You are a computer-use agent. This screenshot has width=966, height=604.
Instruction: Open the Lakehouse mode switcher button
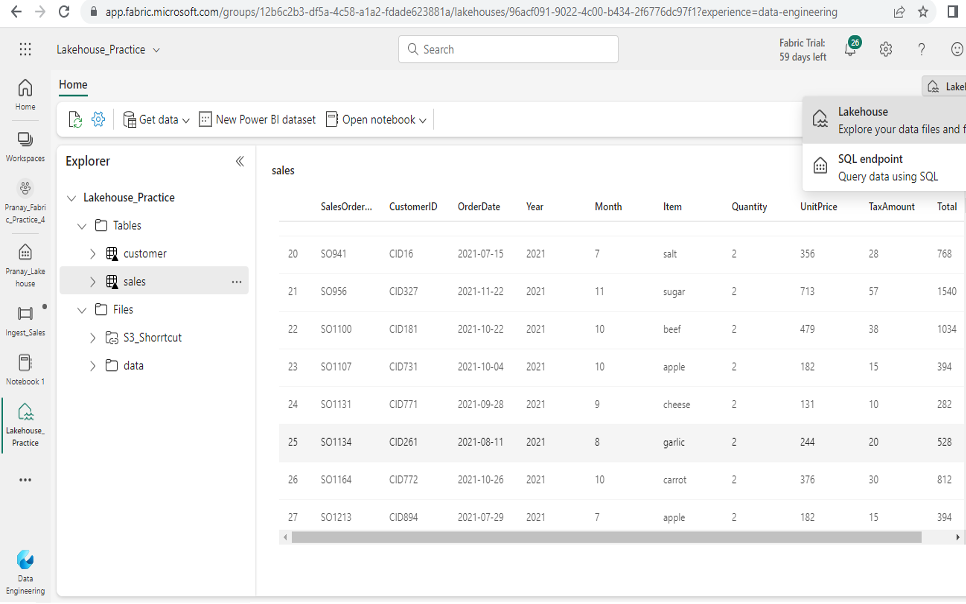tap(944, 86)
